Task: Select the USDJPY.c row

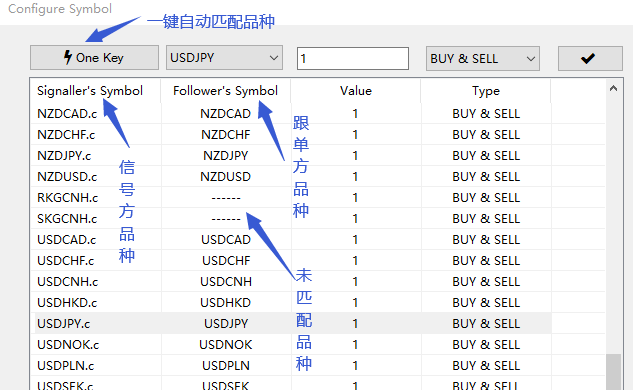Action: pos(291,323)
